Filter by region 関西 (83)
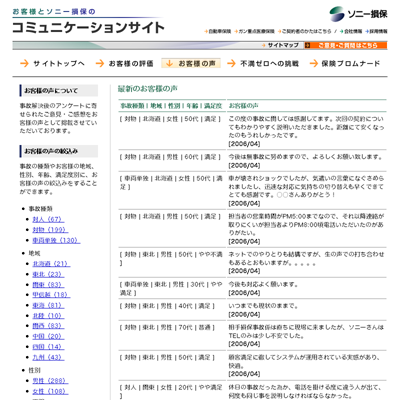Viewport: 400px width, 400px height. (48, 326)
